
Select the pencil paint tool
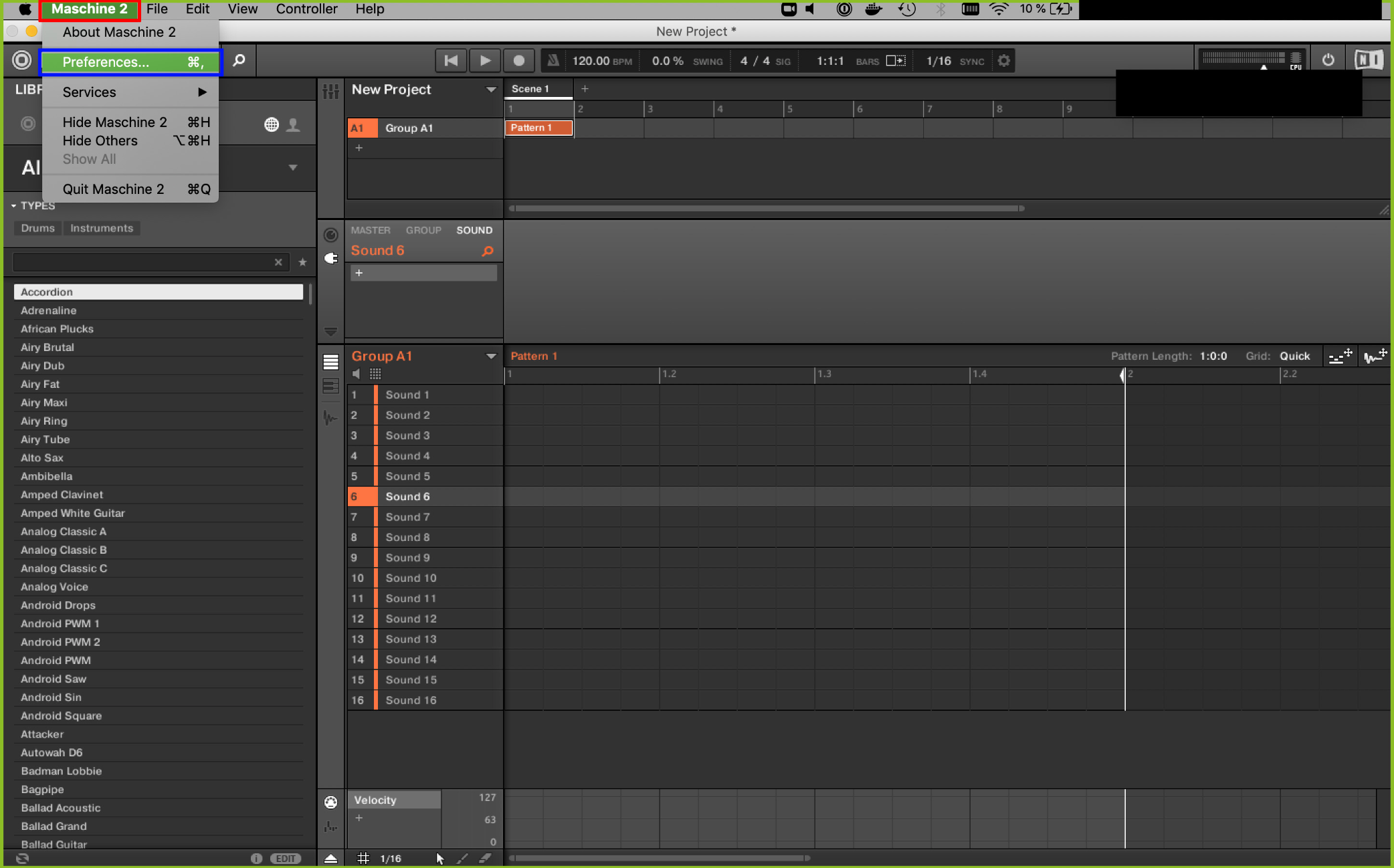coord(462,859)
